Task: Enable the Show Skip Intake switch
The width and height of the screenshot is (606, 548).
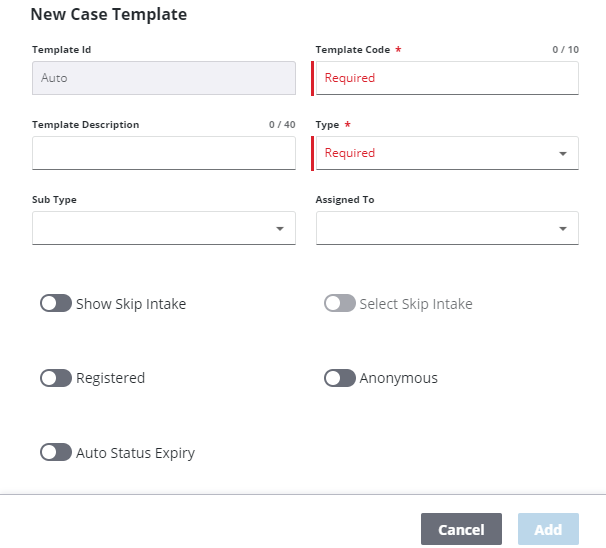Action: (56, 303)
